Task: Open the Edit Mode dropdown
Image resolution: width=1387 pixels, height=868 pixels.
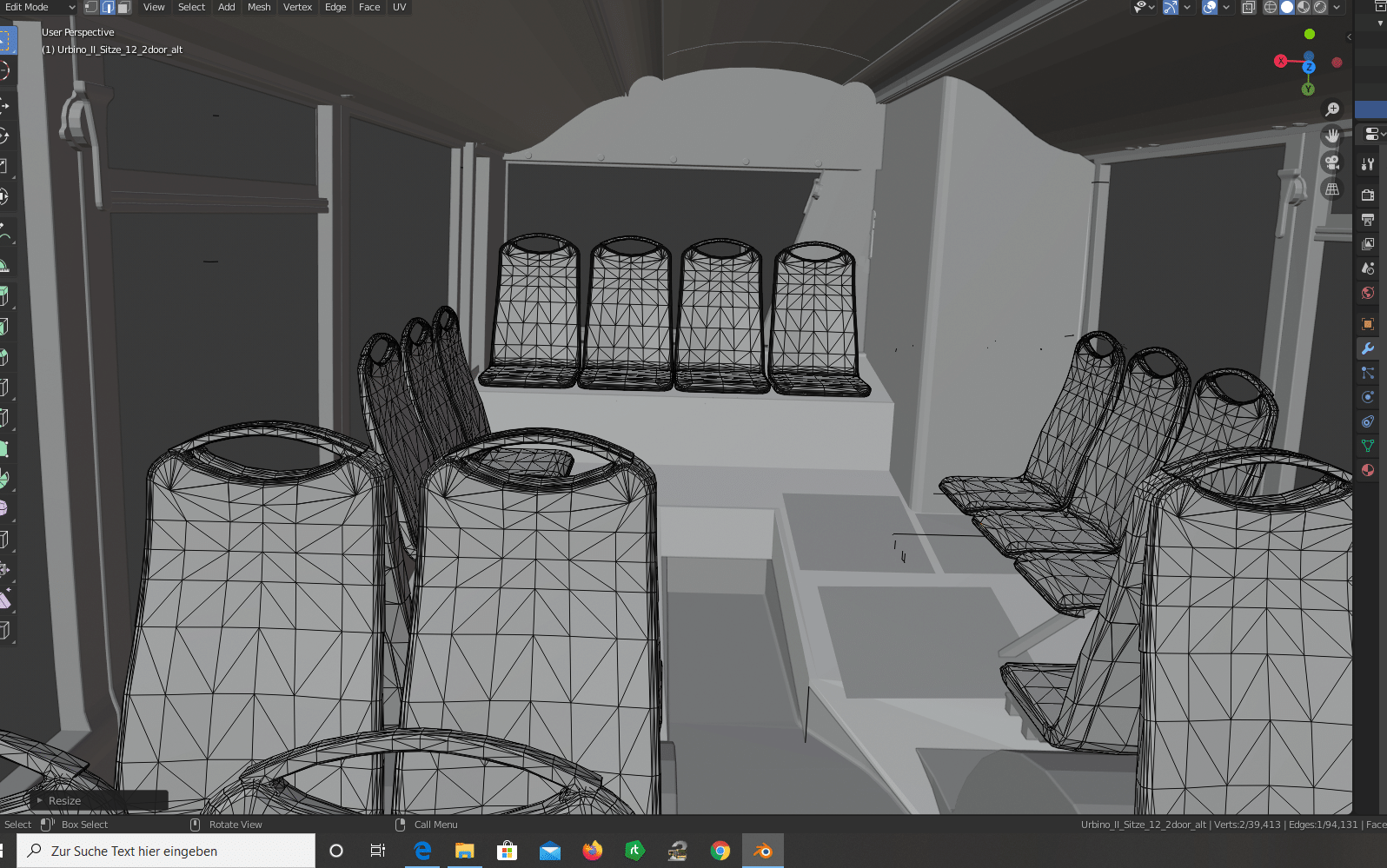Action: (39, 7)
